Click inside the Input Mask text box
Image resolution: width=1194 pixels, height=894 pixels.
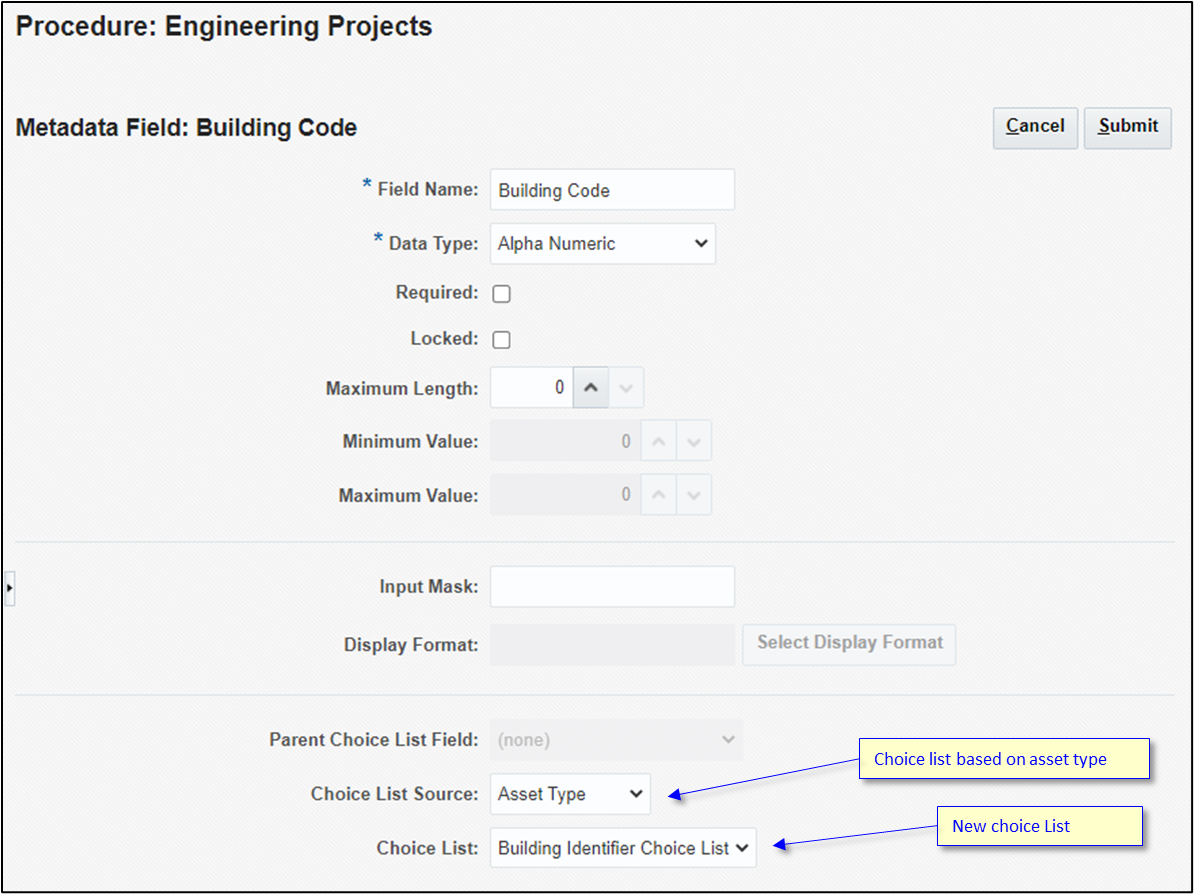coord(611,586)
